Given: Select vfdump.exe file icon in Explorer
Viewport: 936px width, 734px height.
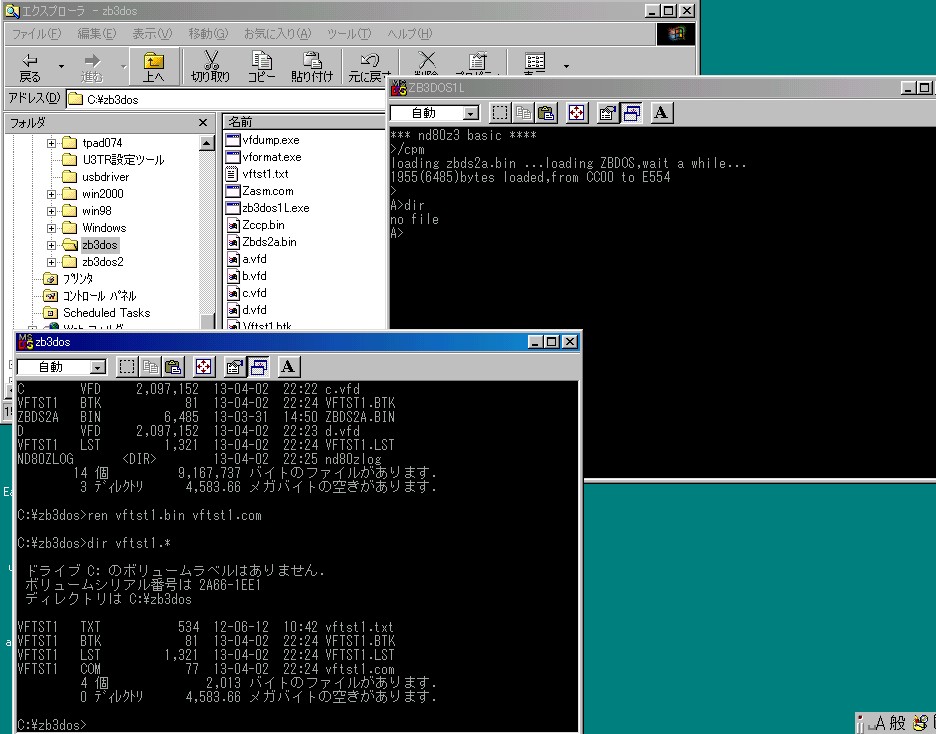Looking at the screenshot, I should [x=232, y=140].
